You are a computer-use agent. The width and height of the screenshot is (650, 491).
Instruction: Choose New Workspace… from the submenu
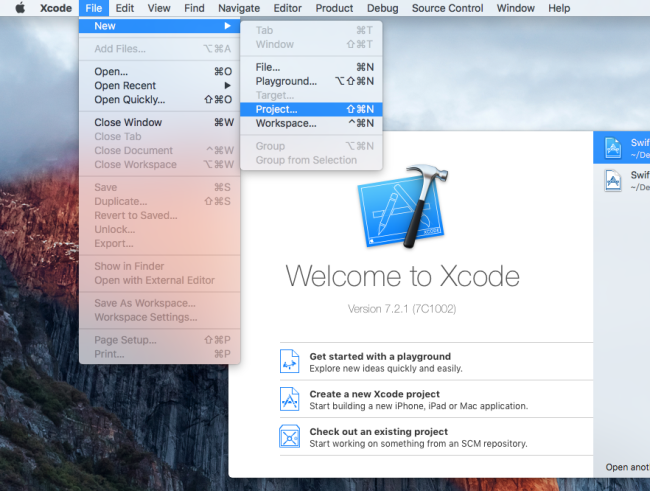311,123
